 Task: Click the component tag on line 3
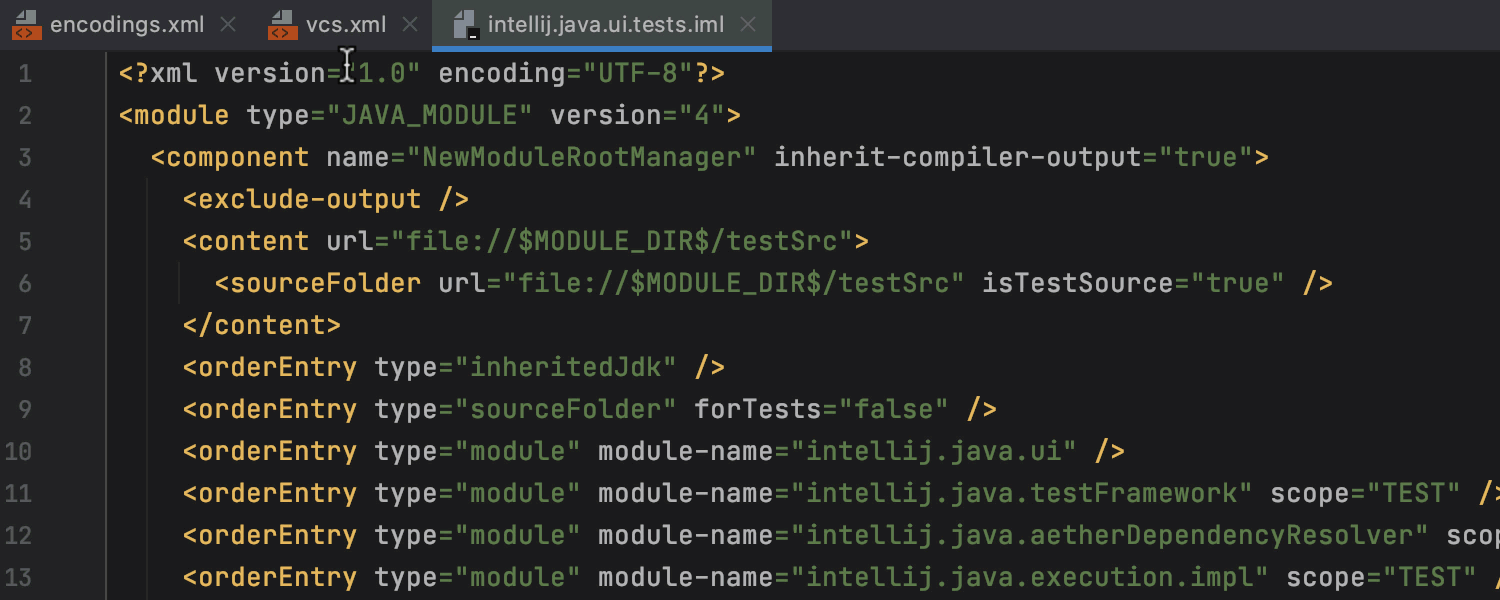click(x=230, y=158)
